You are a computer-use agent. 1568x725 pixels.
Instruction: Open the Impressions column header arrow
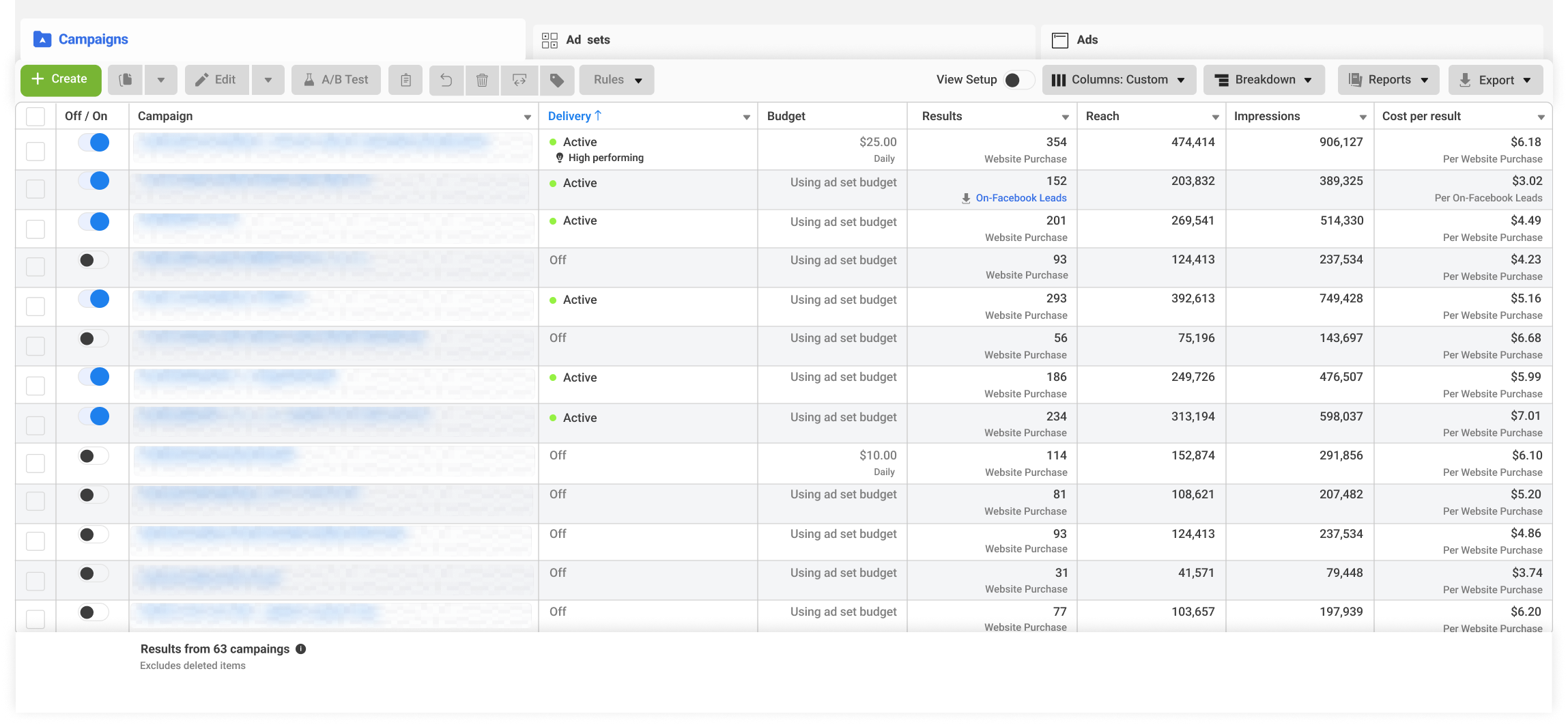coord(1363,117)
